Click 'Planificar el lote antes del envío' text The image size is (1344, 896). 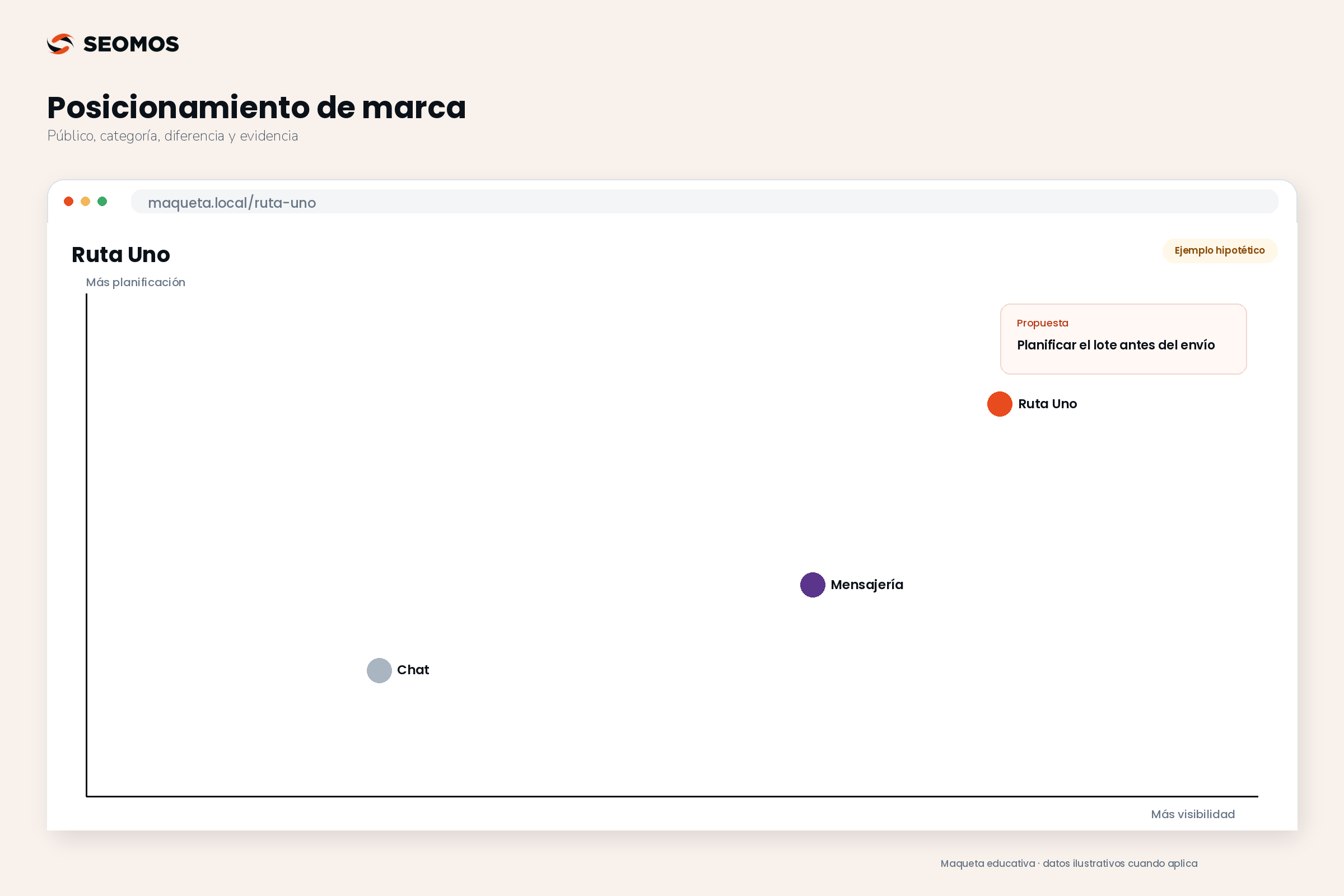1116,345
